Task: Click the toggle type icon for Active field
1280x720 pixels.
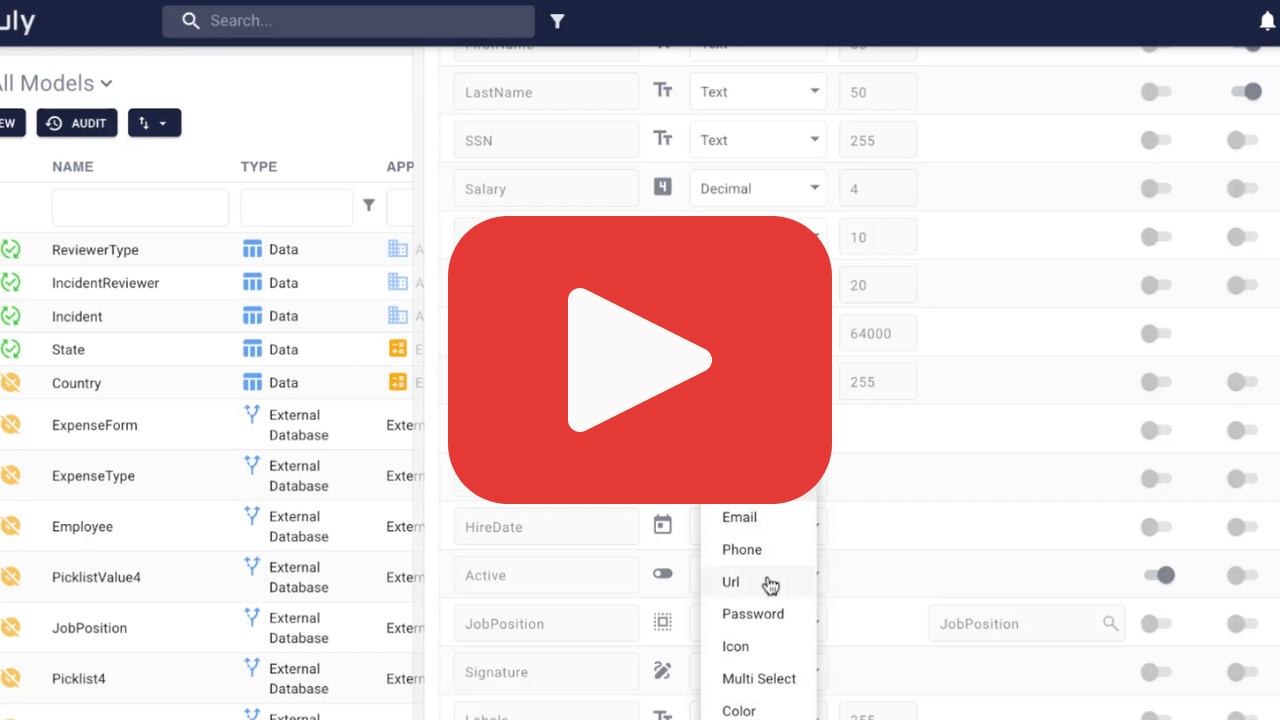Action: [x=663, y=574]
